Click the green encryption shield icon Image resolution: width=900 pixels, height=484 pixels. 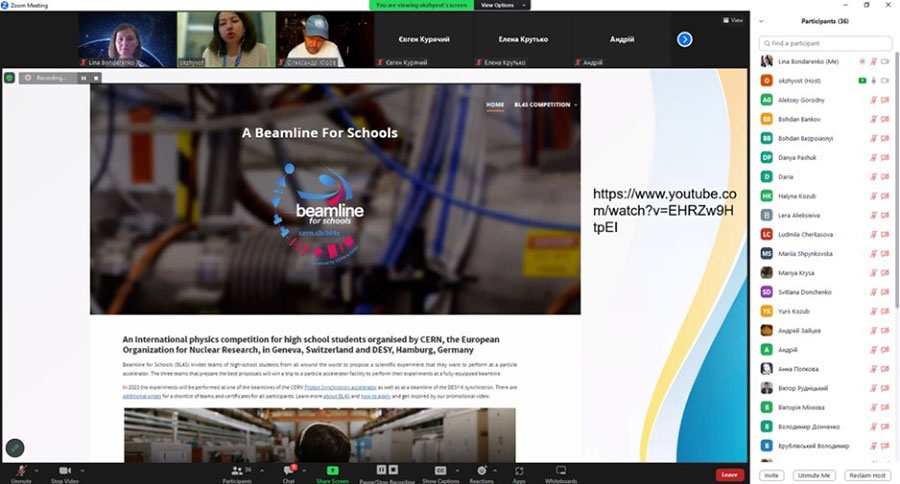point(9,78)
